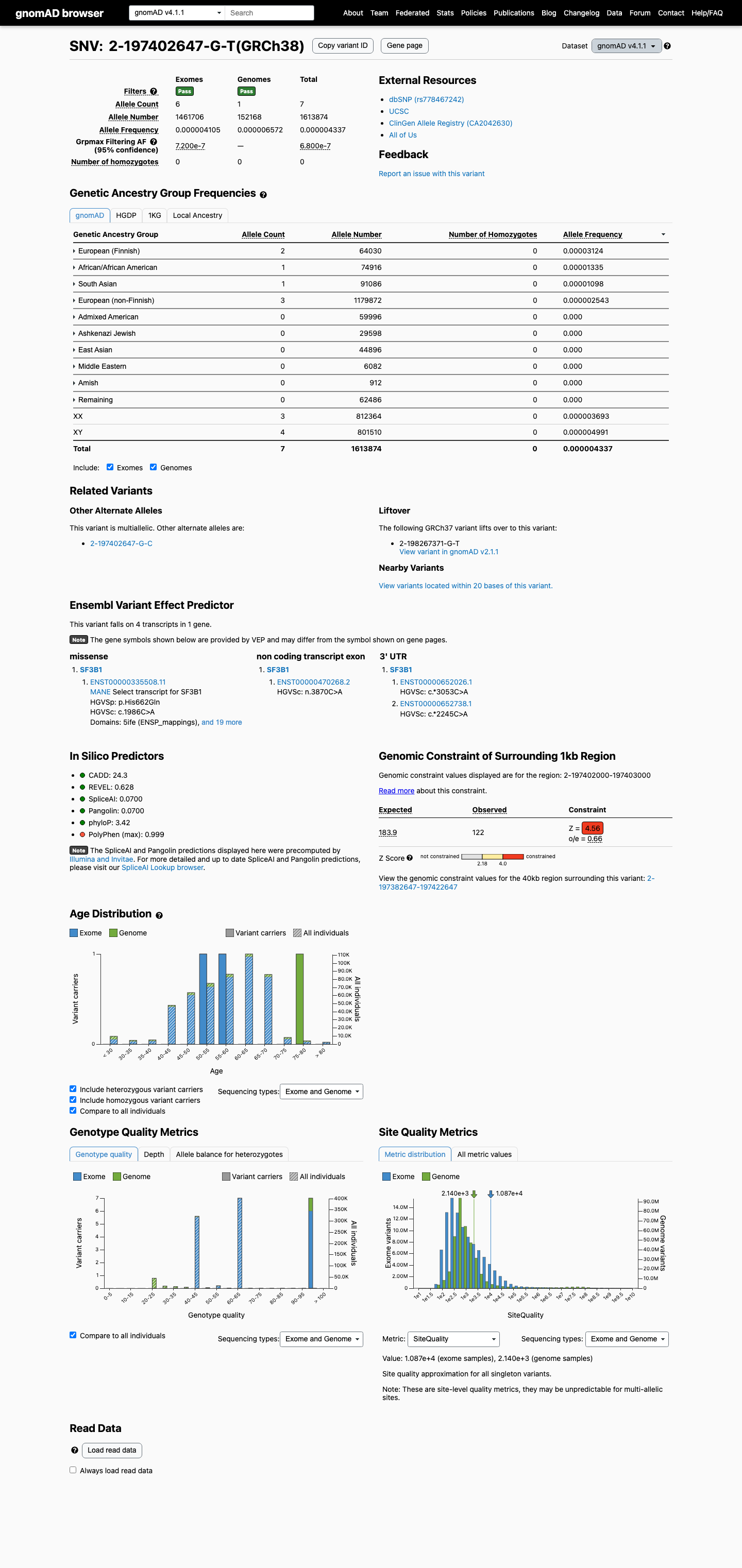This screenshot has width=742, height=1568.
Task: Click the Allele Number column header
Action: [357, 234]
